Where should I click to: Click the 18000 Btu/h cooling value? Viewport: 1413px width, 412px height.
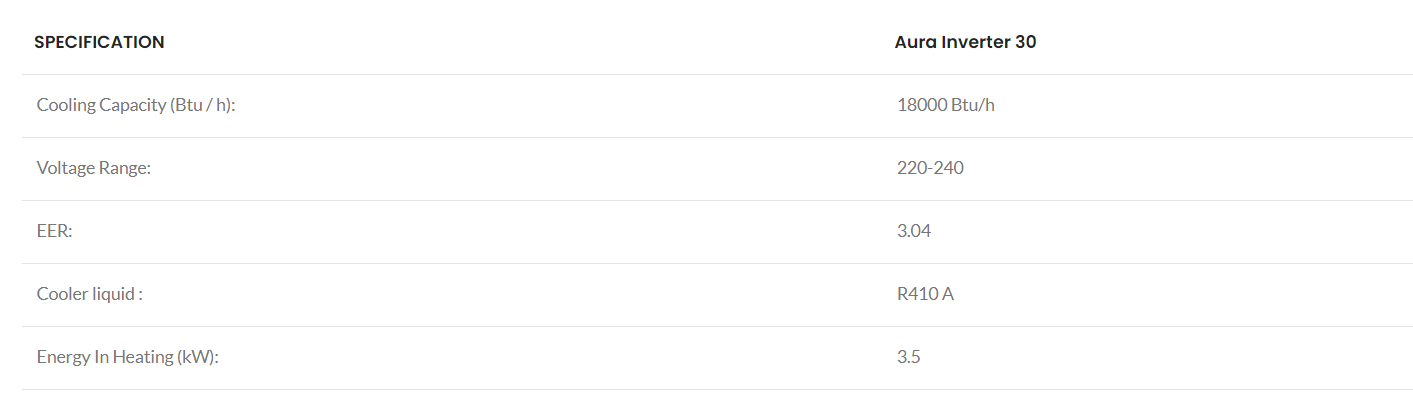(945, 105)
